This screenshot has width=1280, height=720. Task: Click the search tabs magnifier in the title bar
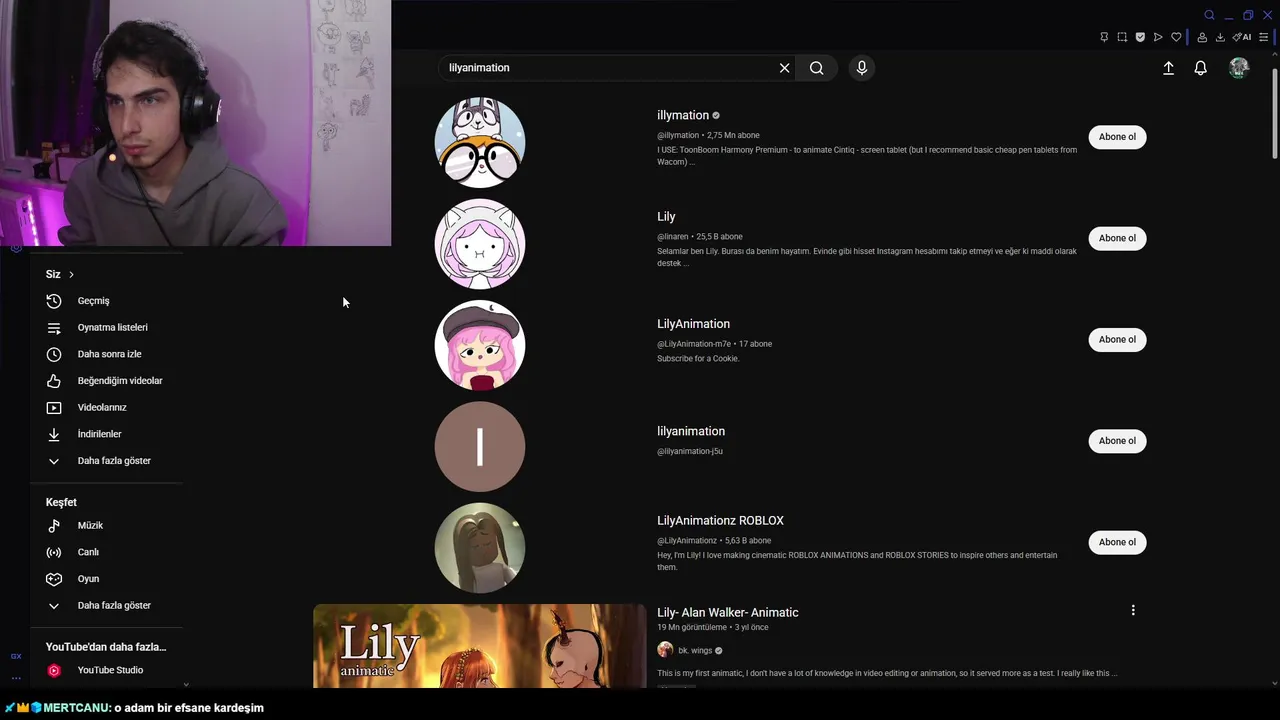point(1209,15)
